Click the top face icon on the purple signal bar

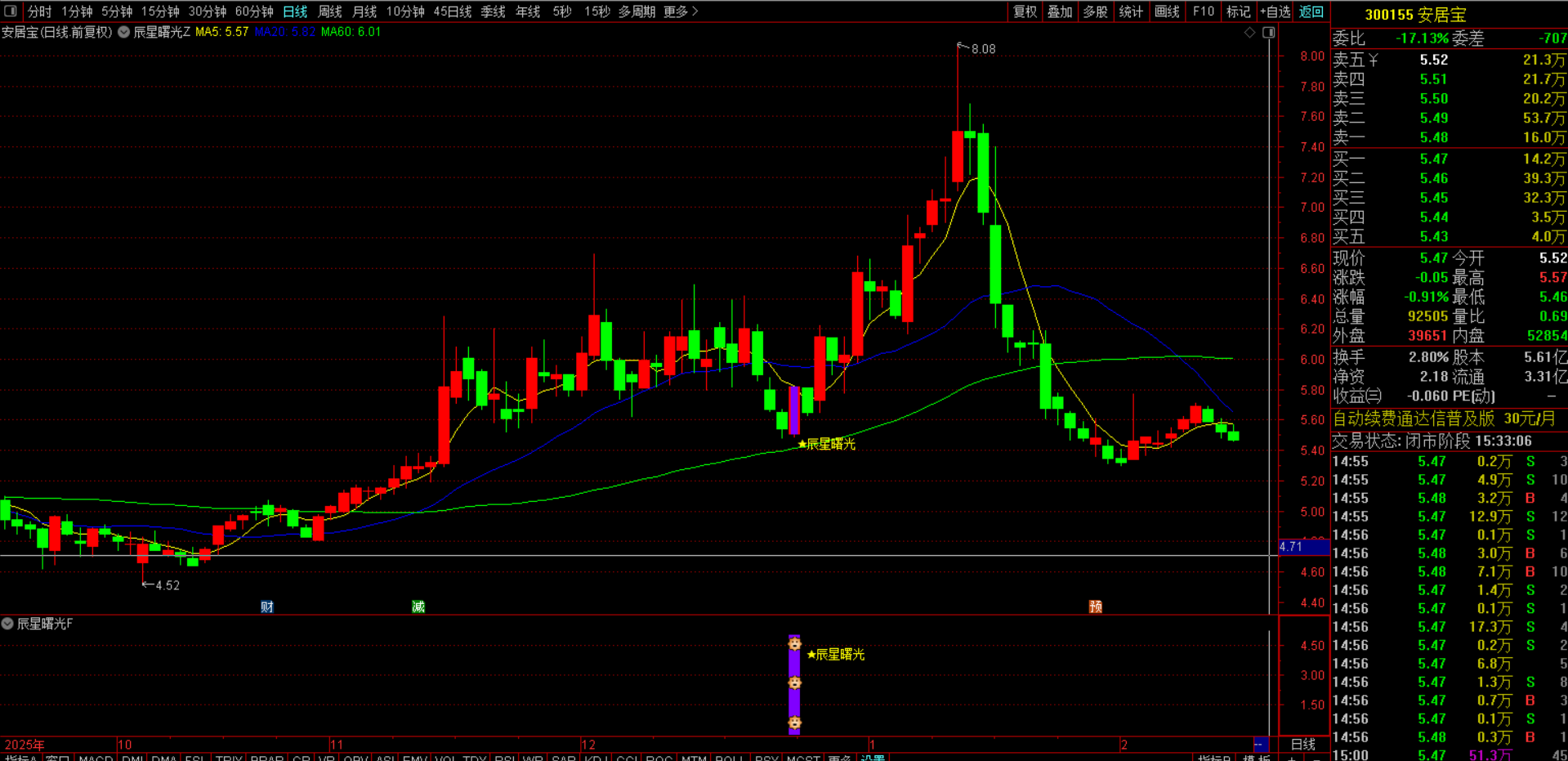[794, 644]
